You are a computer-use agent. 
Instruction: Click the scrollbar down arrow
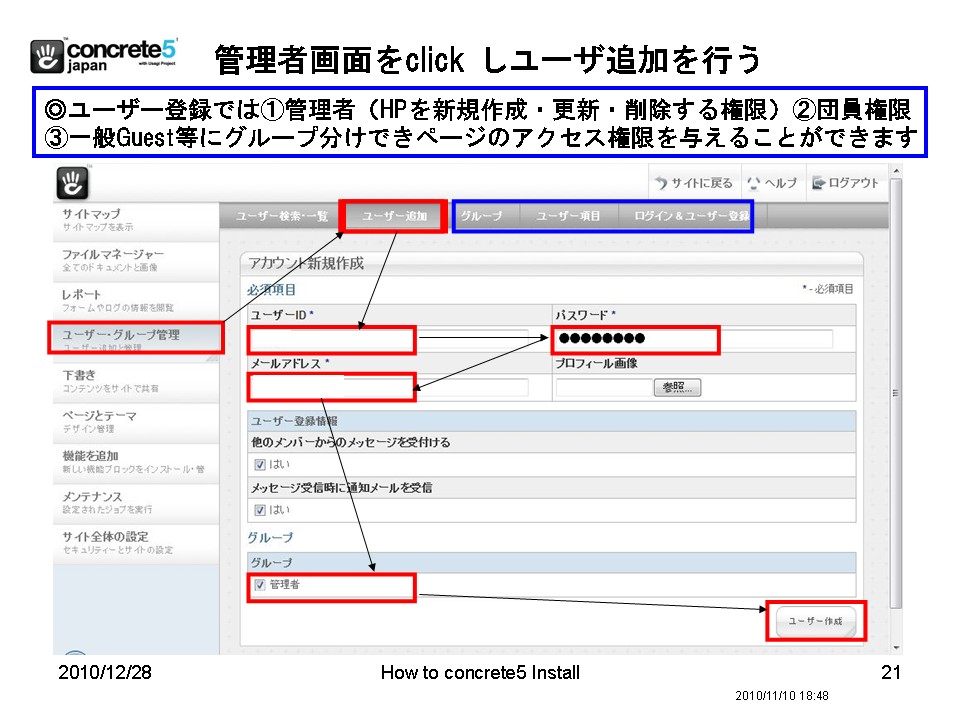[x=896, y=648]
